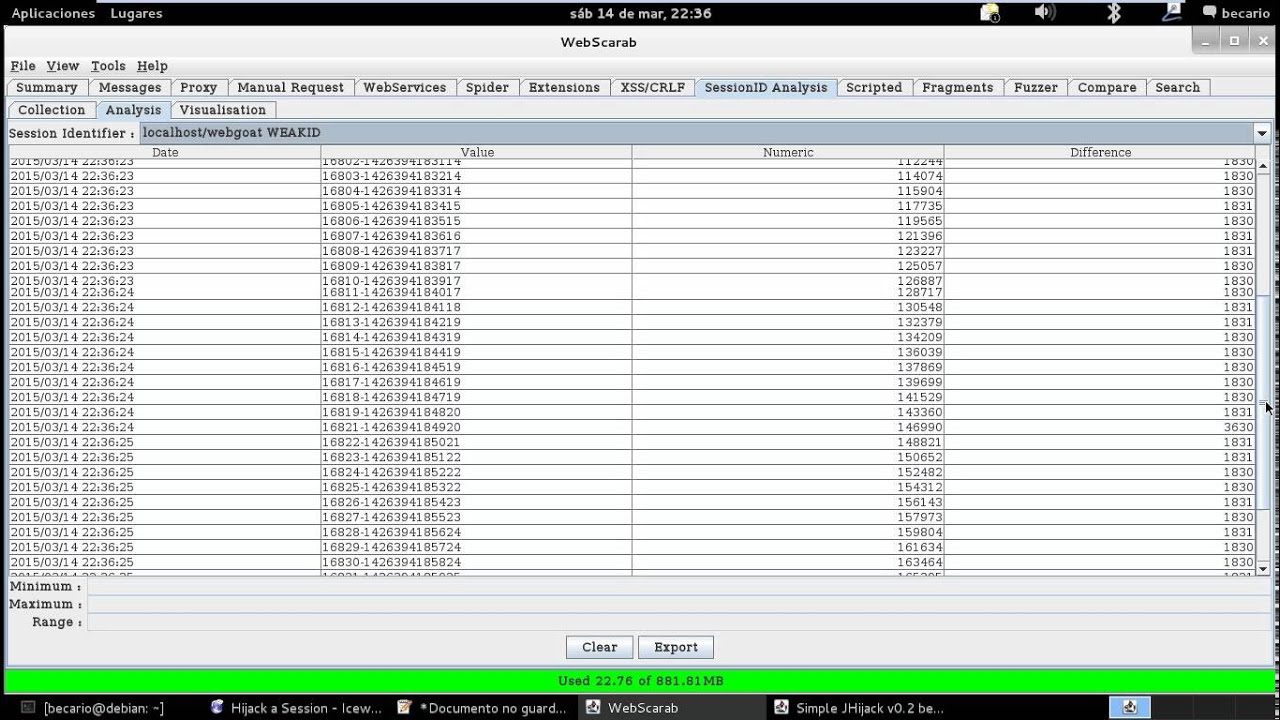Click the table scrollbar down arrow
The height and width of the screenshot is (720, 1280).
click(1263, 568)
